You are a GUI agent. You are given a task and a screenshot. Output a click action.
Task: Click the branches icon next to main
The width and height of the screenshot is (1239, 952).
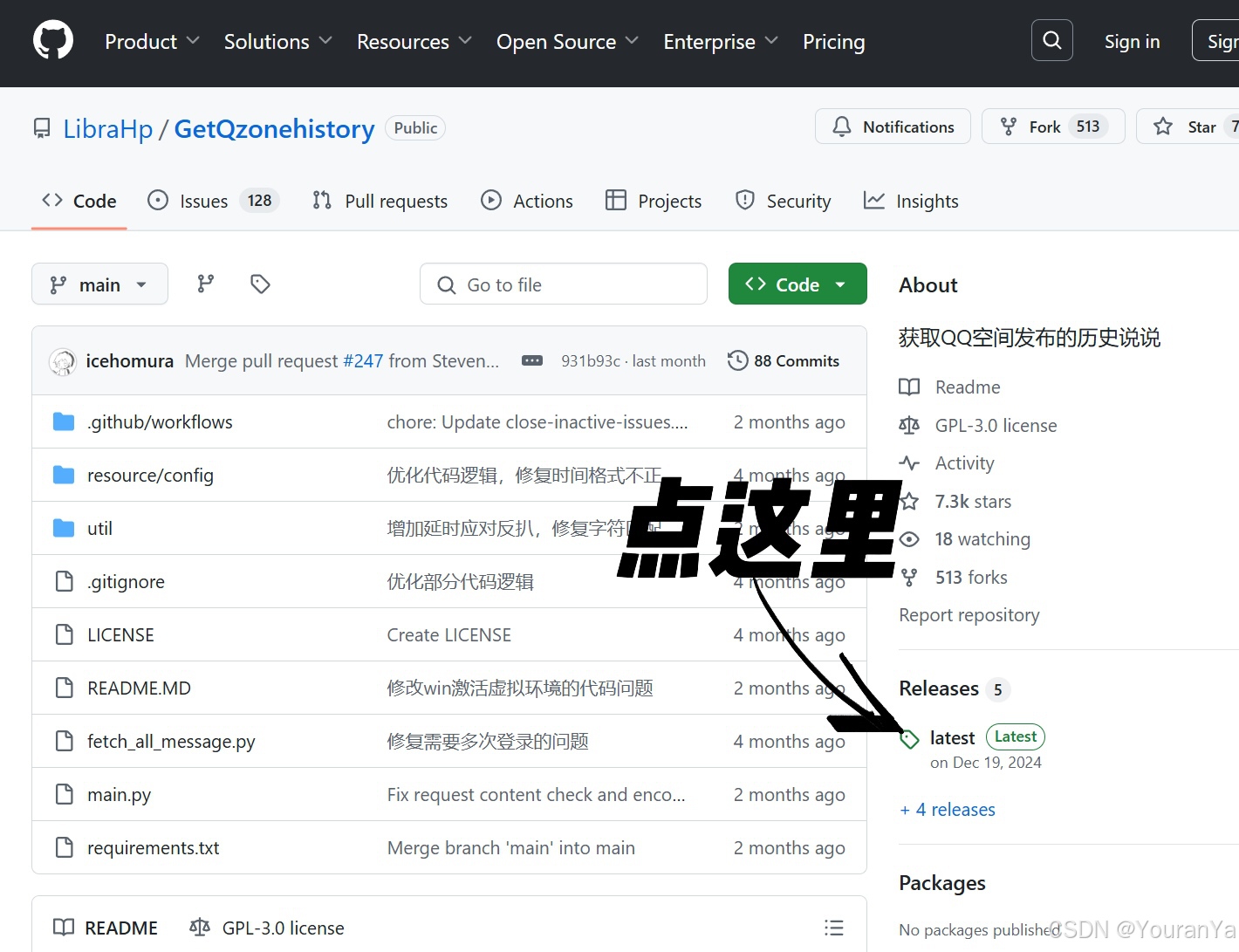click(206, 284)
